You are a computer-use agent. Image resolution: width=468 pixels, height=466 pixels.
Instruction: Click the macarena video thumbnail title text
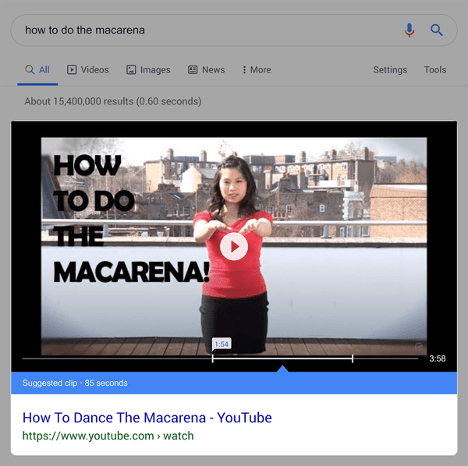click(x=131, y=219)
